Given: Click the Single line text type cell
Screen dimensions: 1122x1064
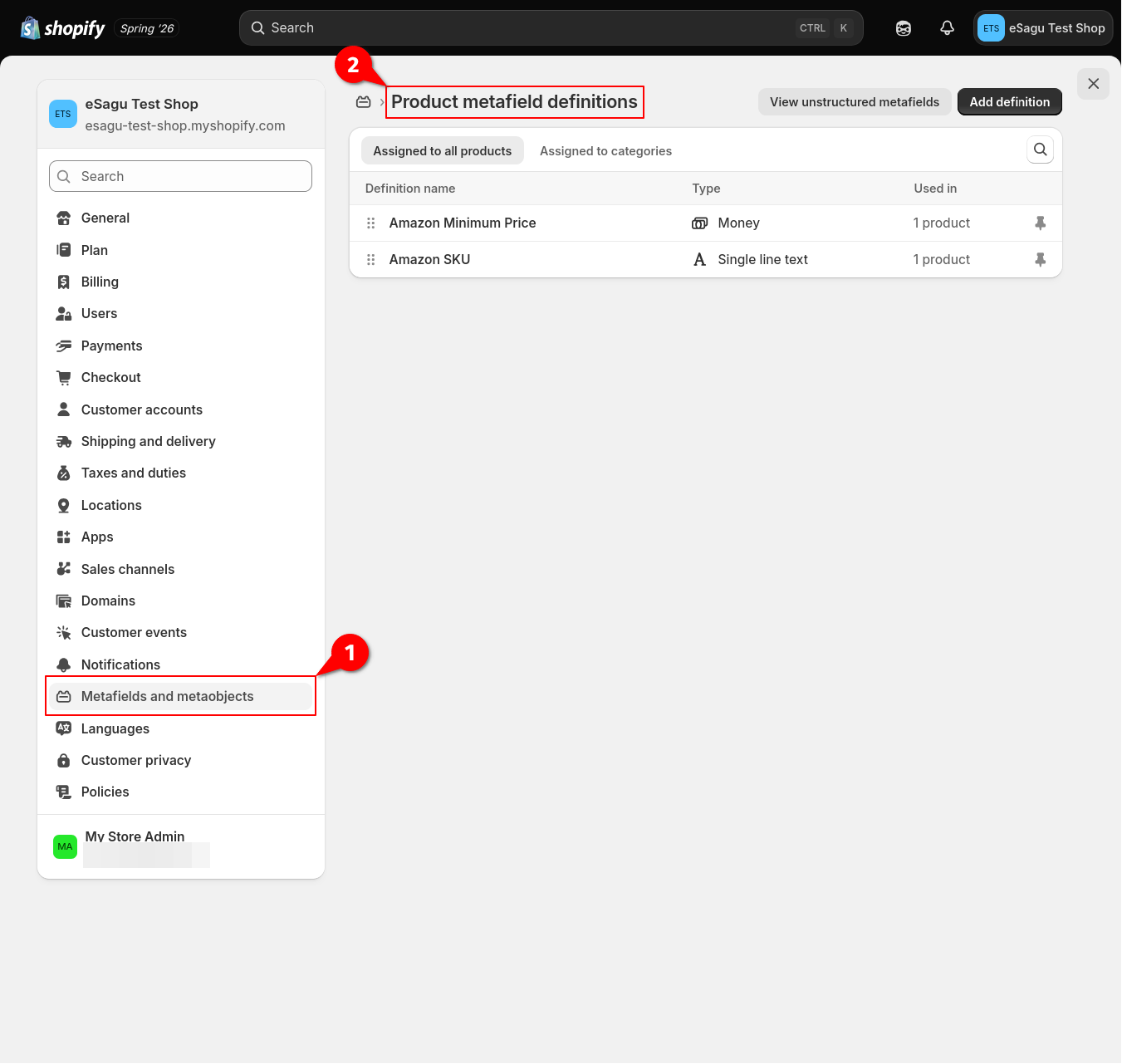Looking at the screenshot, I should [750, 260].
